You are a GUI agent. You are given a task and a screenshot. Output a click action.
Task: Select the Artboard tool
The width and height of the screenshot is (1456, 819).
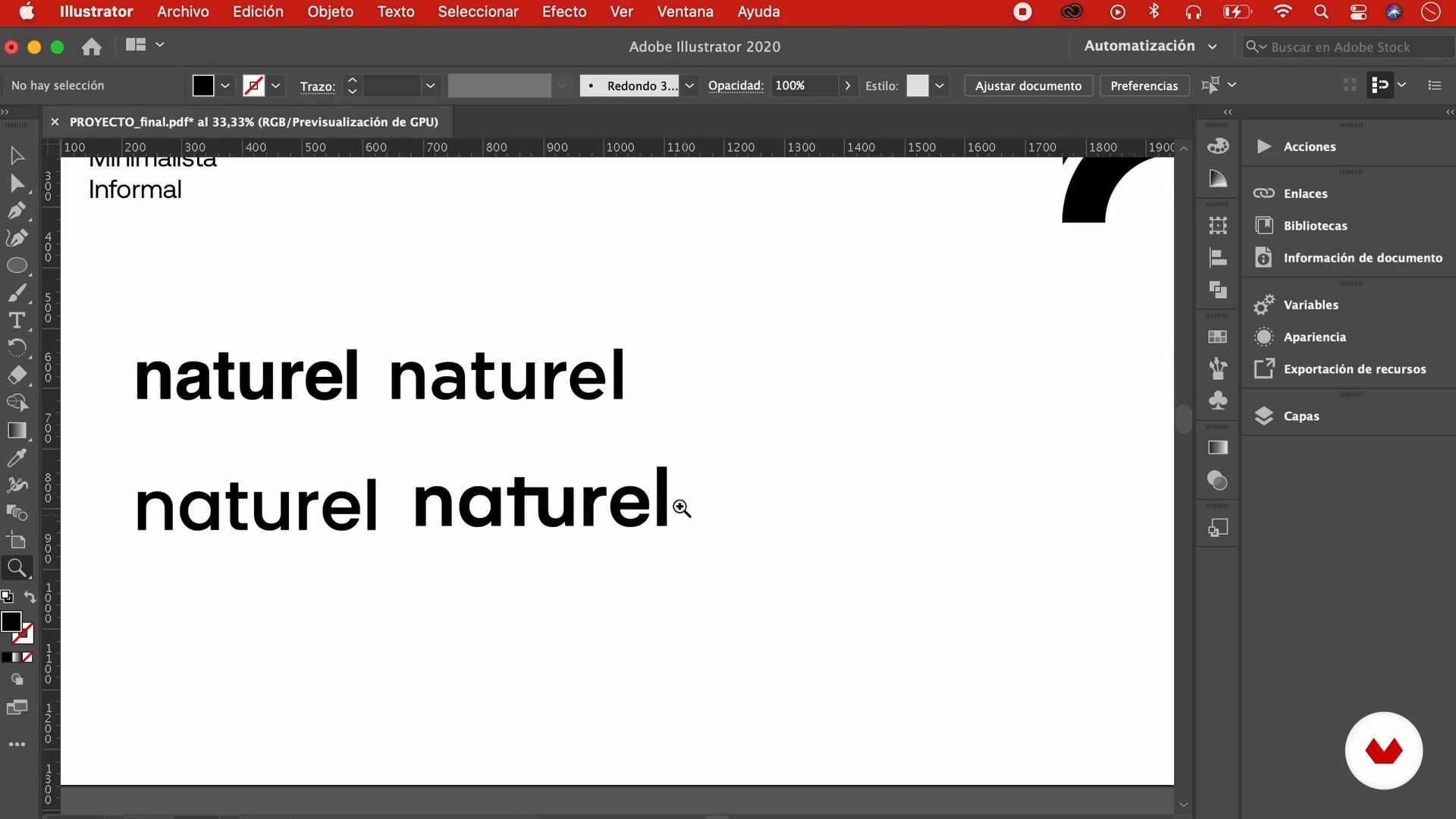point(17,540)
